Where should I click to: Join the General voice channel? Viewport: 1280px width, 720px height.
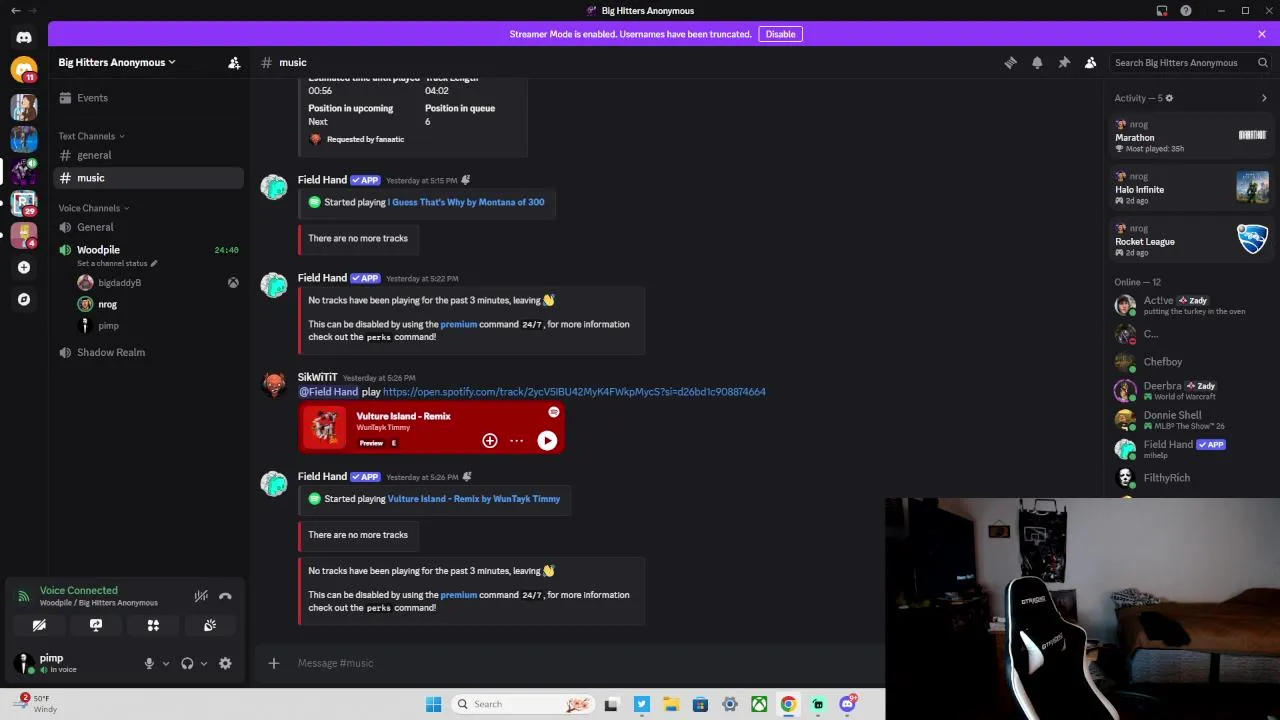pos(148,227)
